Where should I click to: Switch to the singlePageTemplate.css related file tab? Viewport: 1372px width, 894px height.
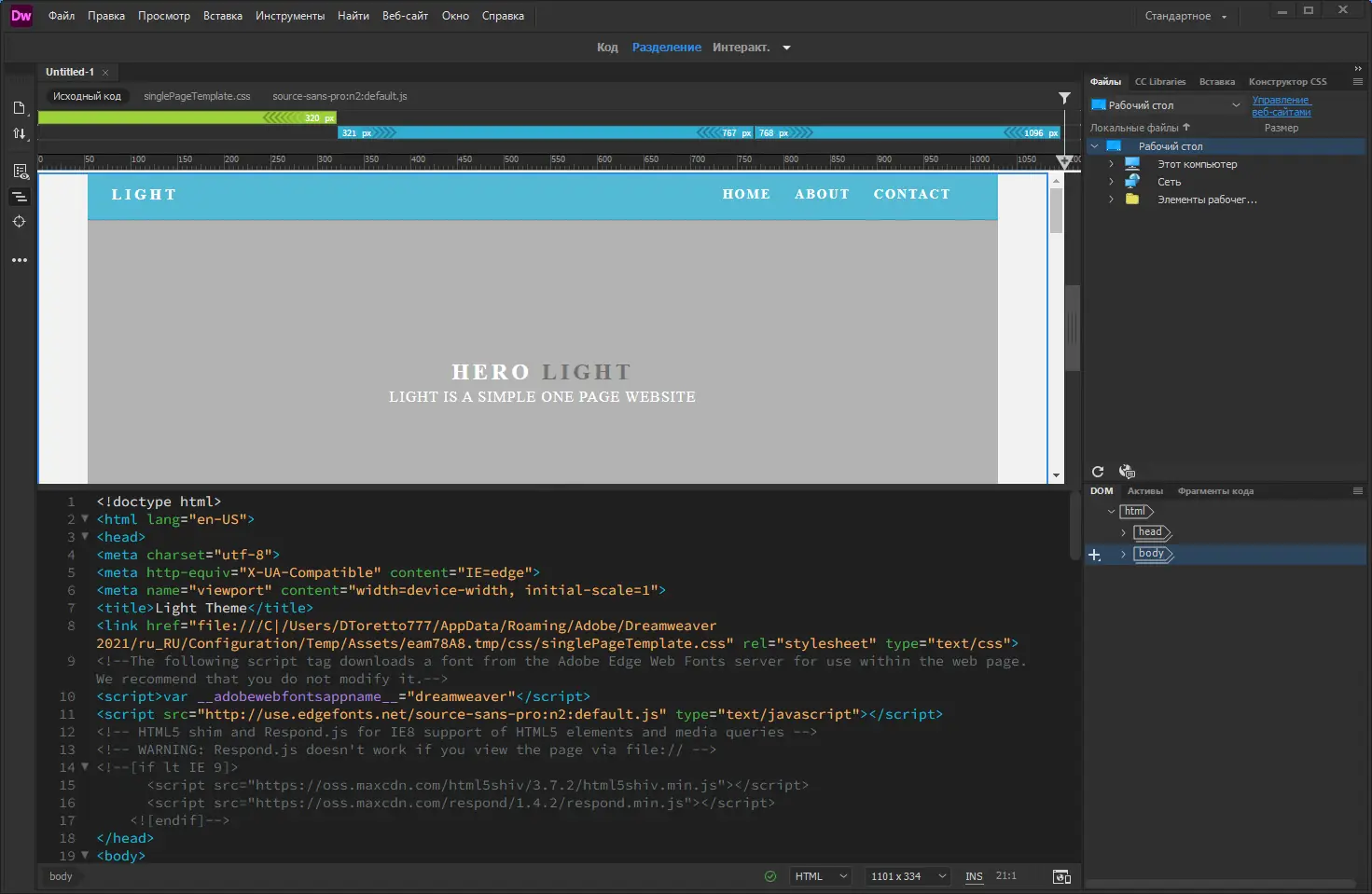(197, 95)
